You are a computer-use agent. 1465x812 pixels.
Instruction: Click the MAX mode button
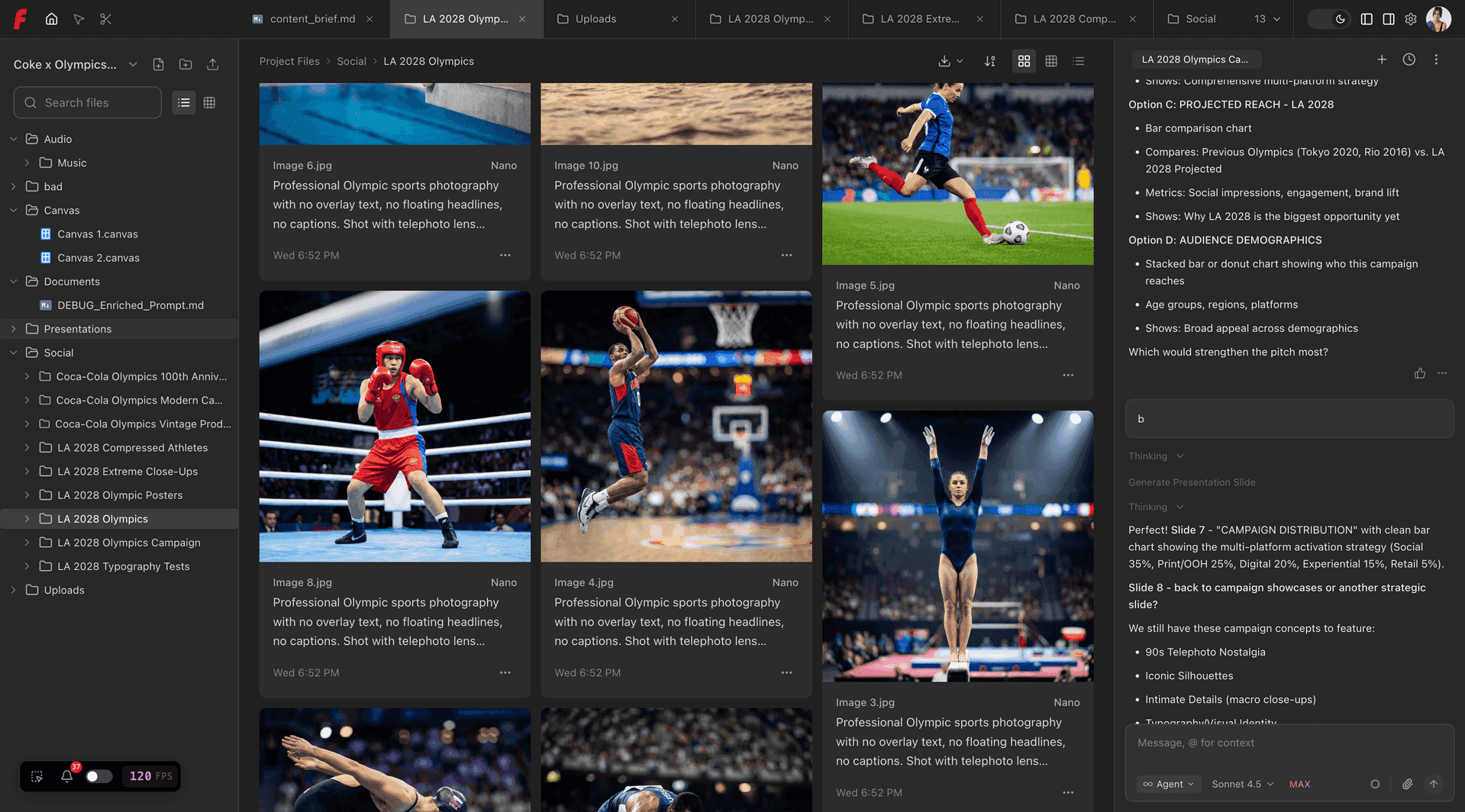(1299, 784)
